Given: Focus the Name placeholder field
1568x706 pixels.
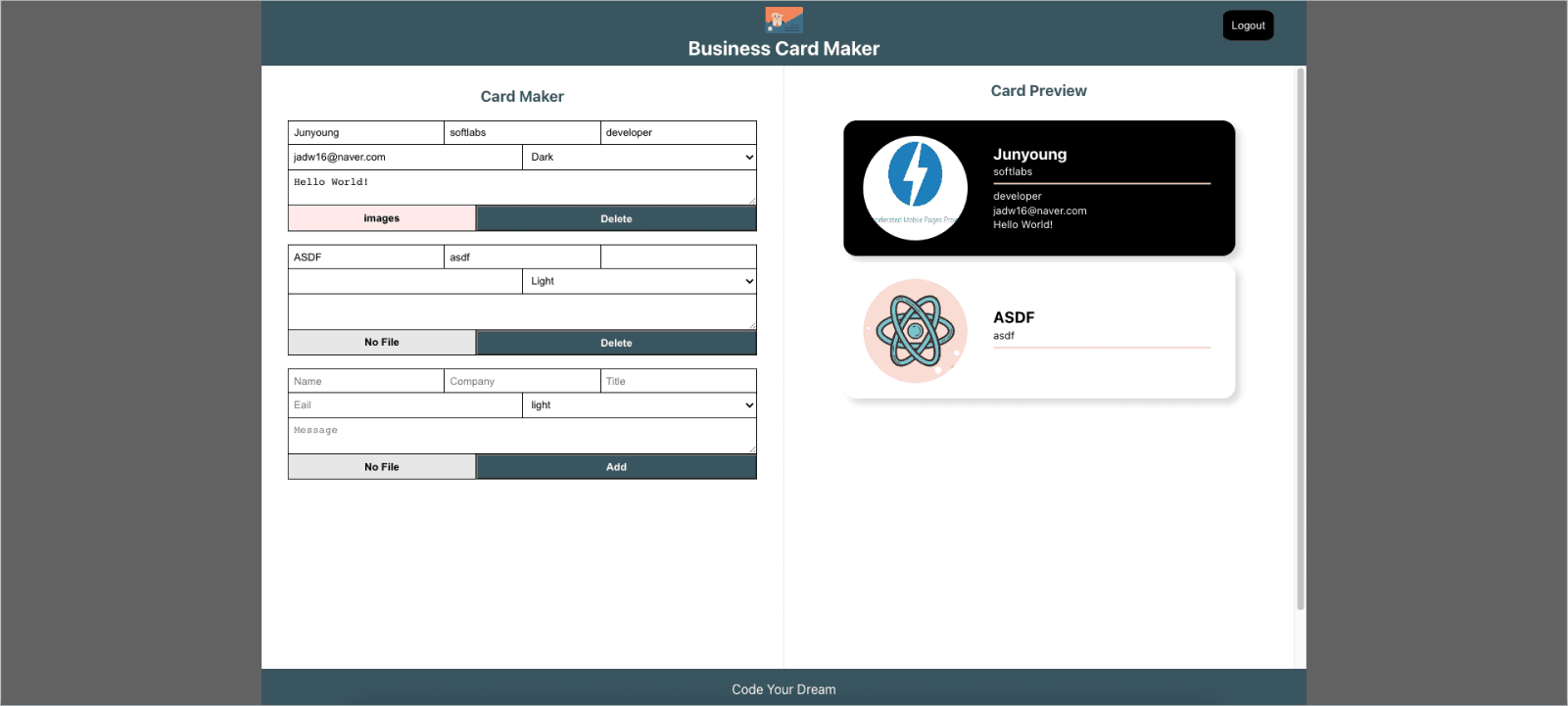Looking at the screenshot, I should tap(366, 381).
